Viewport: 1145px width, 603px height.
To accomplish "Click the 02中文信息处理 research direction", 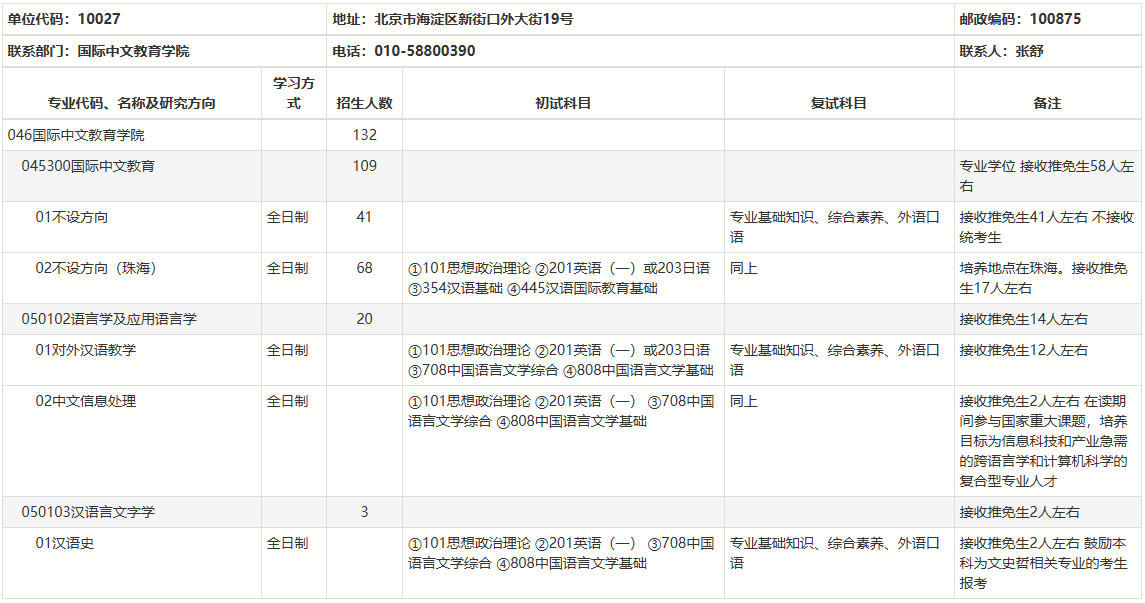I will [x=86, y=401].
